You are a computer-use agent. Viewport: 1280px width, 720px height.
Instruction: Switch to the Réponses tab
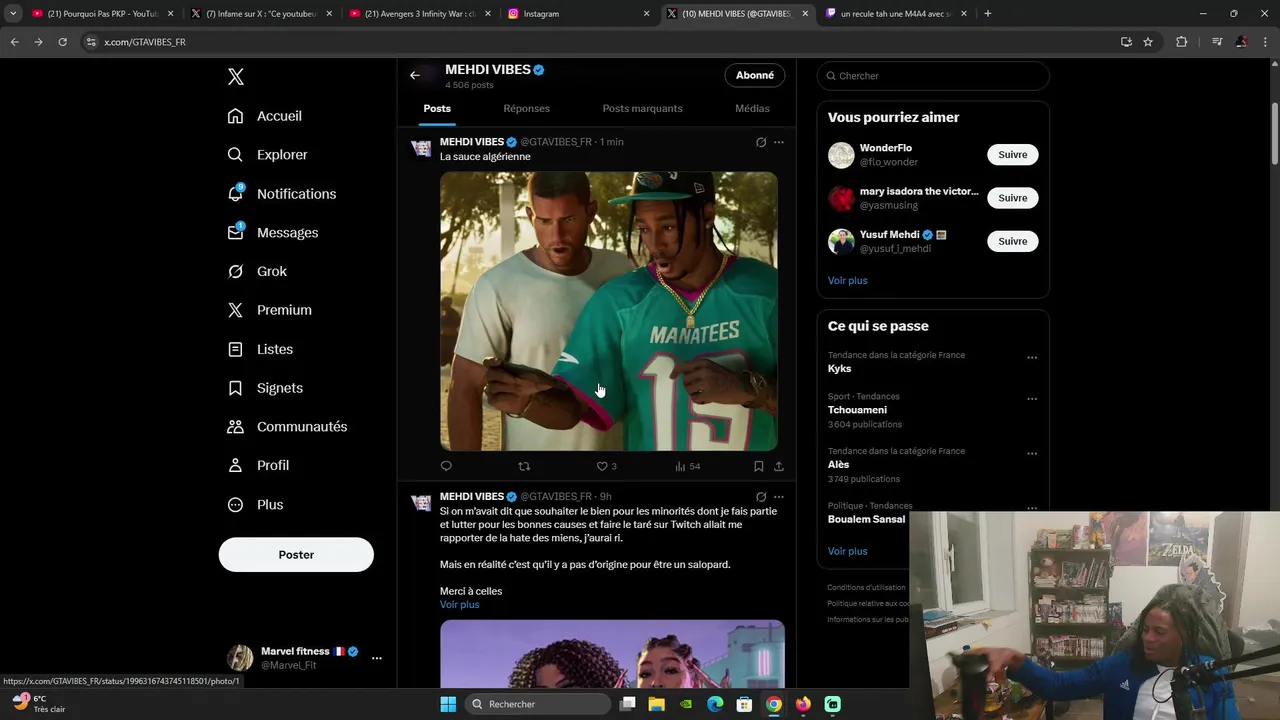[x=527, y=108]
